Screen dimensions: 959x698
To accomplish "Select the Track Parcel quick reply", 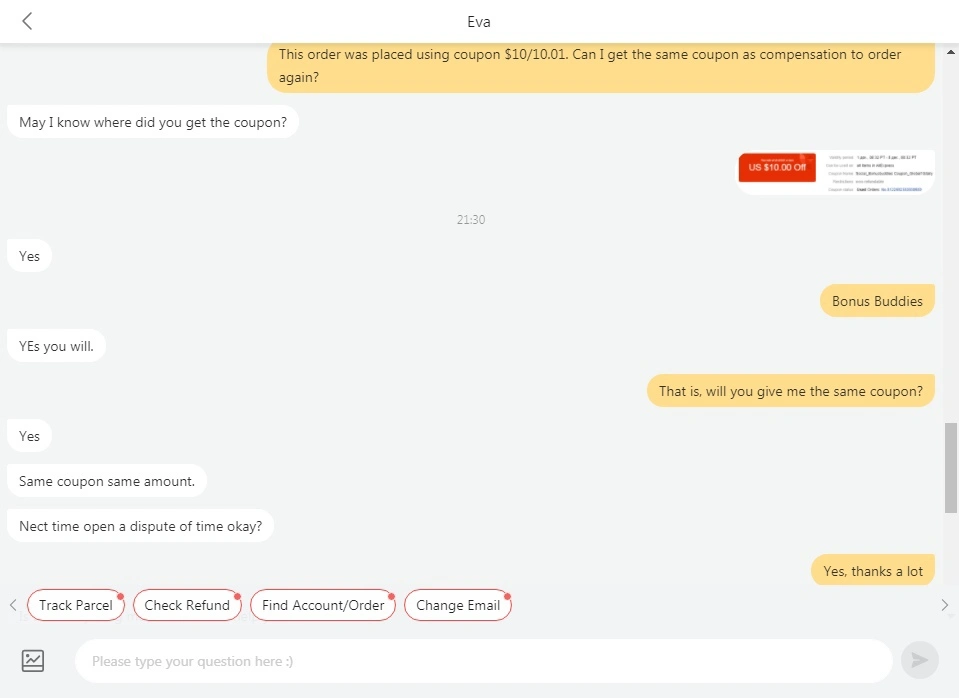I will tap(76, 605).
